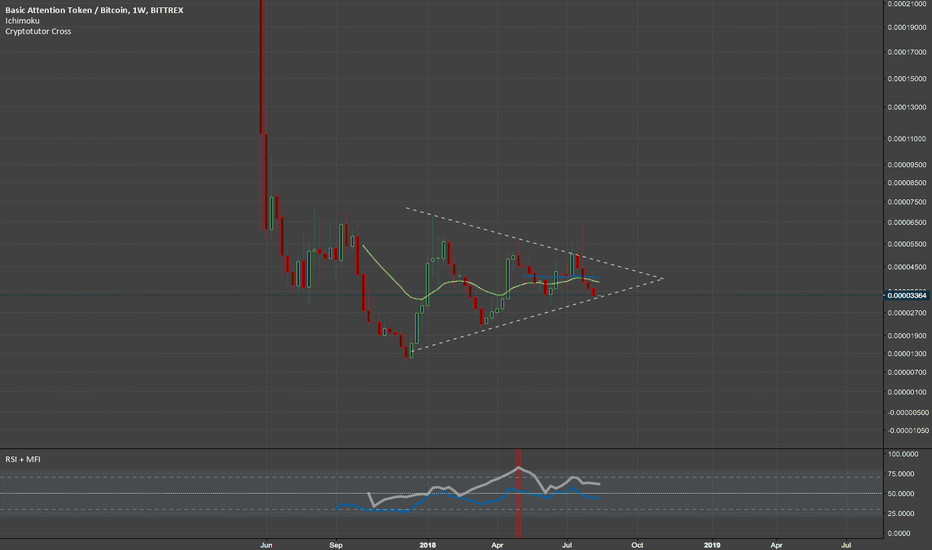Click the Oct label on time axis

(x=637, y=545)
